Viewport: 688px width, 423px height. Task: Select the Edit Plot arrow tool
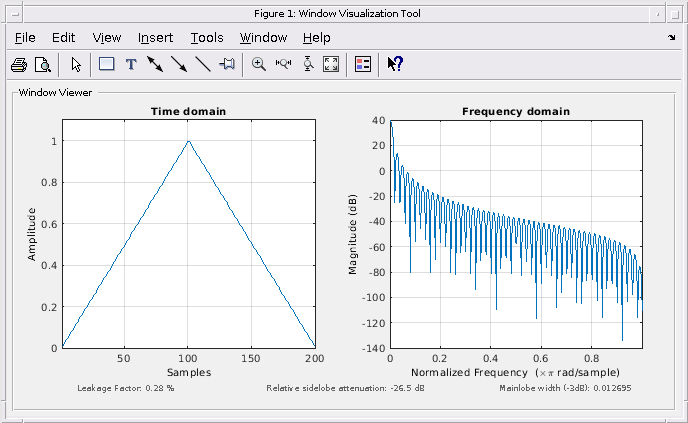[x=76, y=65]
